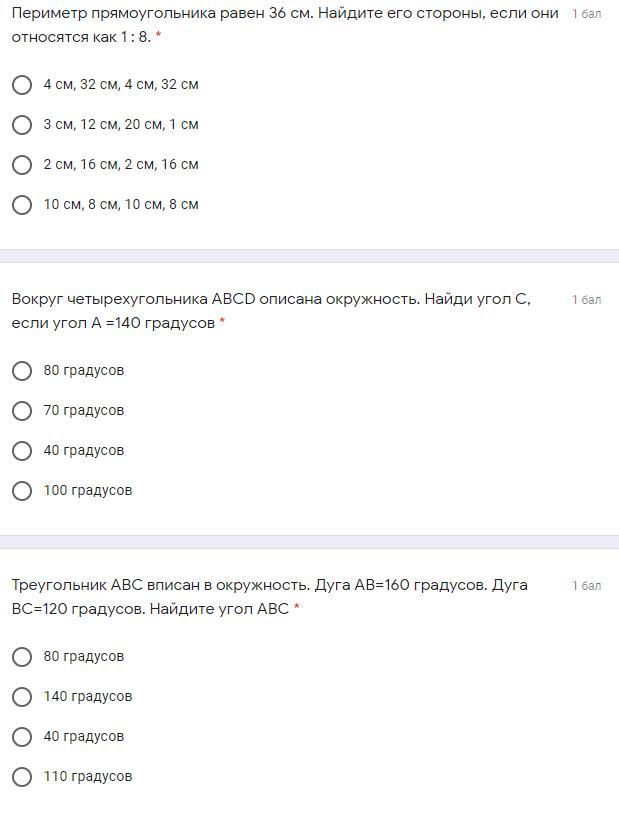Select 140 градусов for angle ABC question

point(22,696)
